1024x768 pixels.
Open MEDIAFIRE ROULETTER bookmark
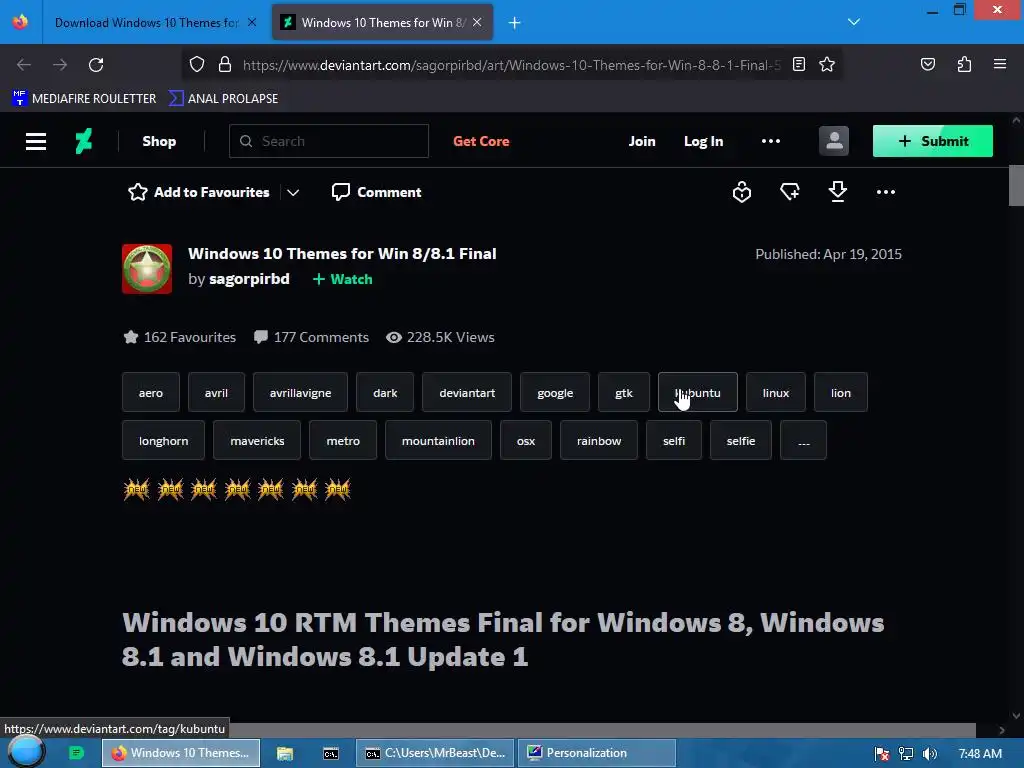(84, 99)
